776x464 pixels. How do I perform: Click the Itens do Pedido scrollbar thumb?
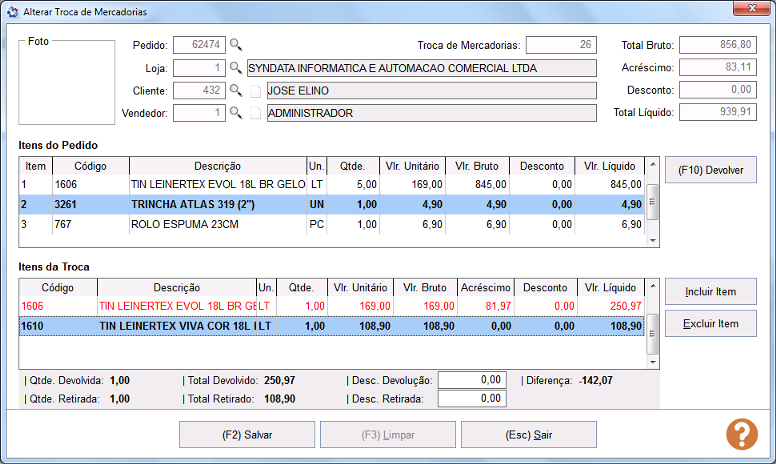click(x=653, y=202)
